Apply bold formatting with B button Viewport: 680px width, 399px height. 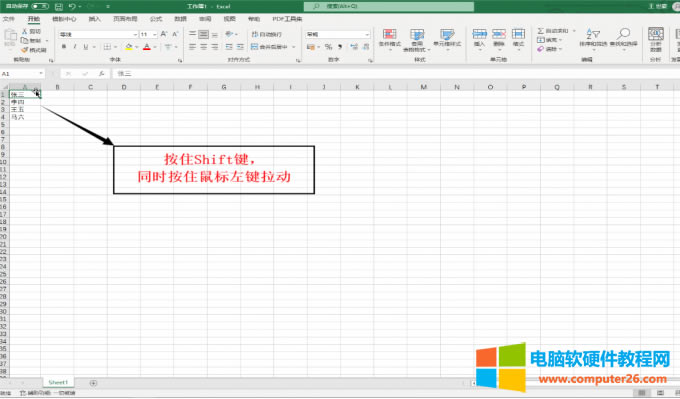(64, 46)
